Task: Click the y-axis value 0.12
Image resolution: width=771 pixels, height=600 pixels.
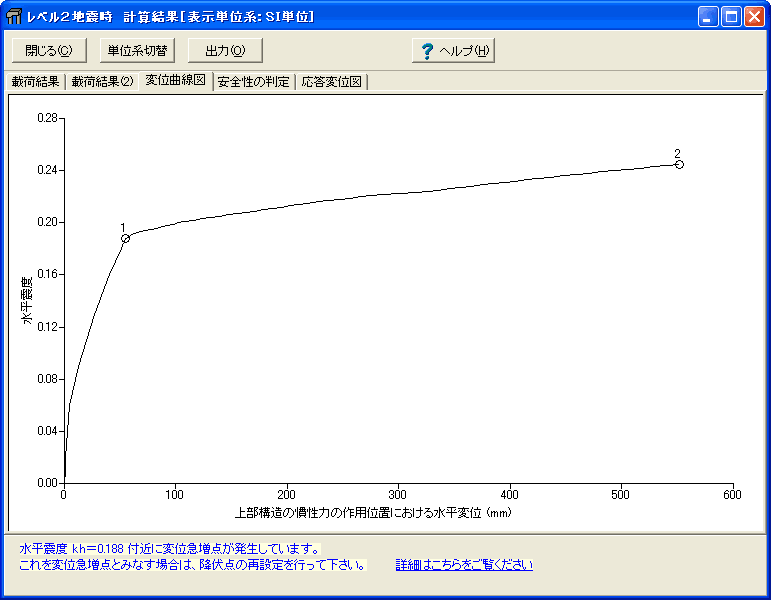Action: [x=47, y=327]
